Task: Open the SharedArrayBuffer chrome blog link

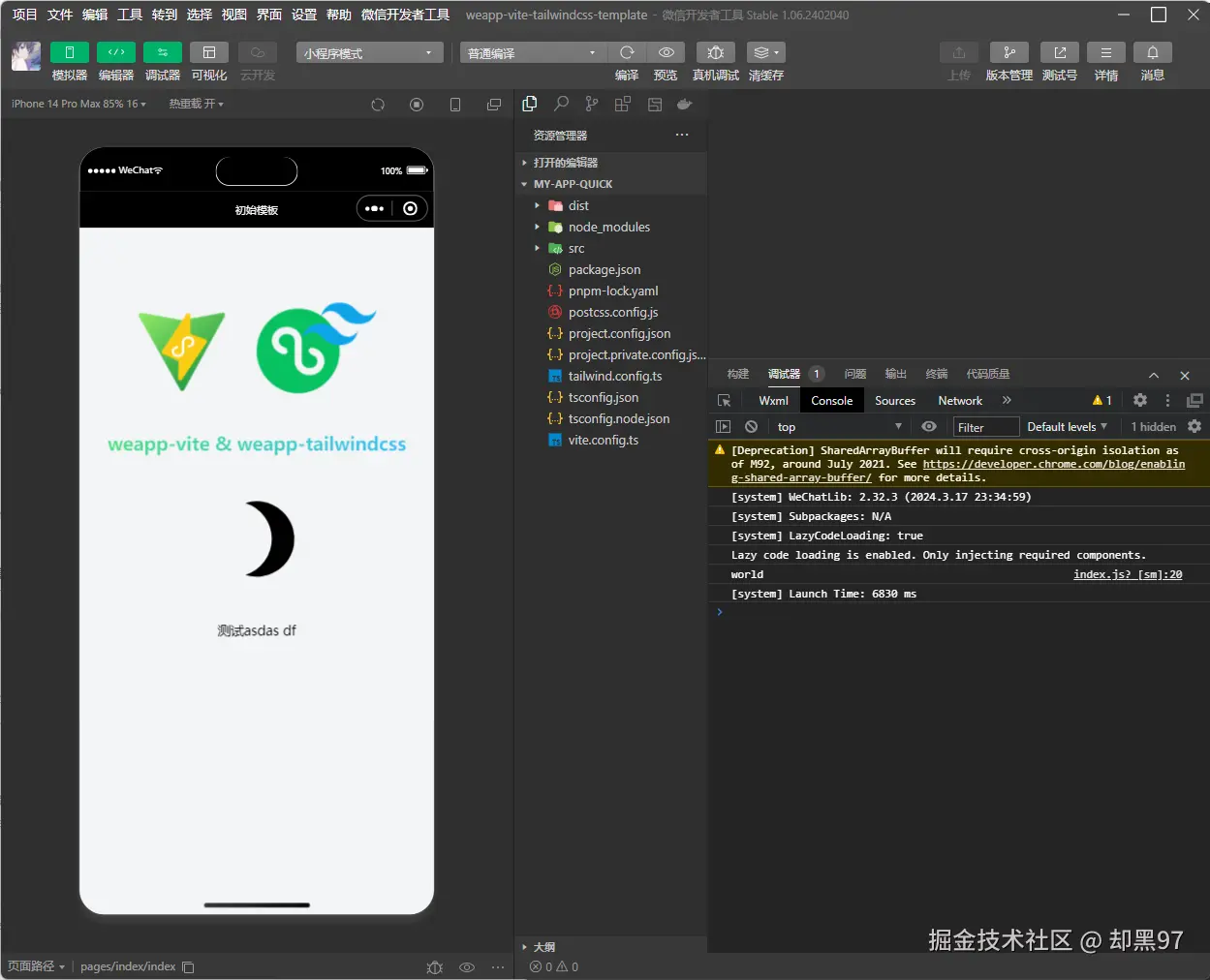Action: point(1054,465)
